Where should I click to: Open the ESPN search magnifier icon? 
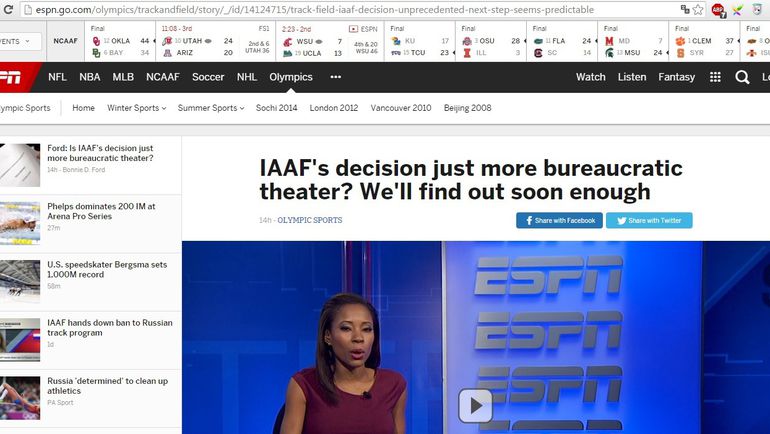742,77
